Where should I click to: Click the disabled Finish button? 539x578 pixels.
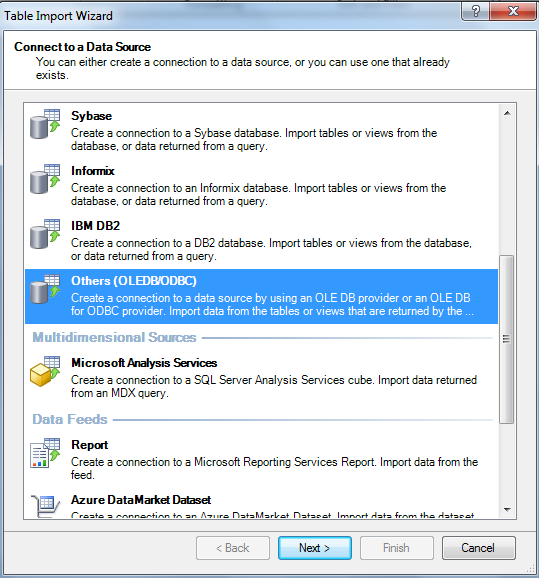[x=396, y=548]
